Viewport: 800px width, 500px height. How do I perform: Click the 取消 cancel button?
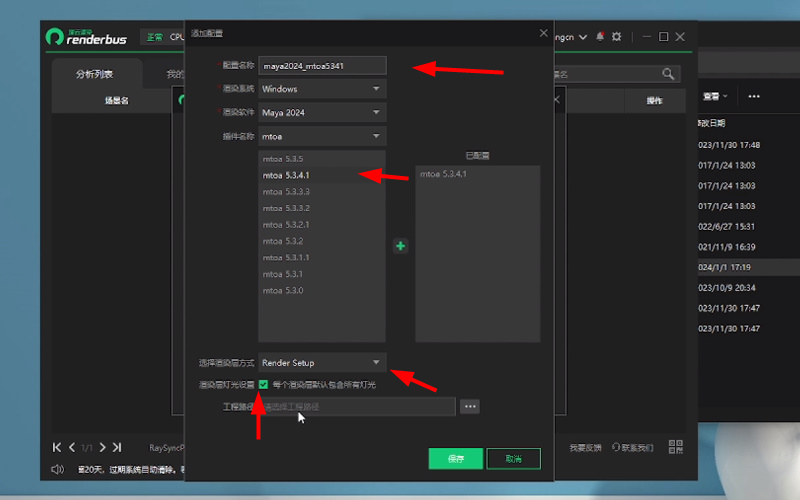(513, 459)
